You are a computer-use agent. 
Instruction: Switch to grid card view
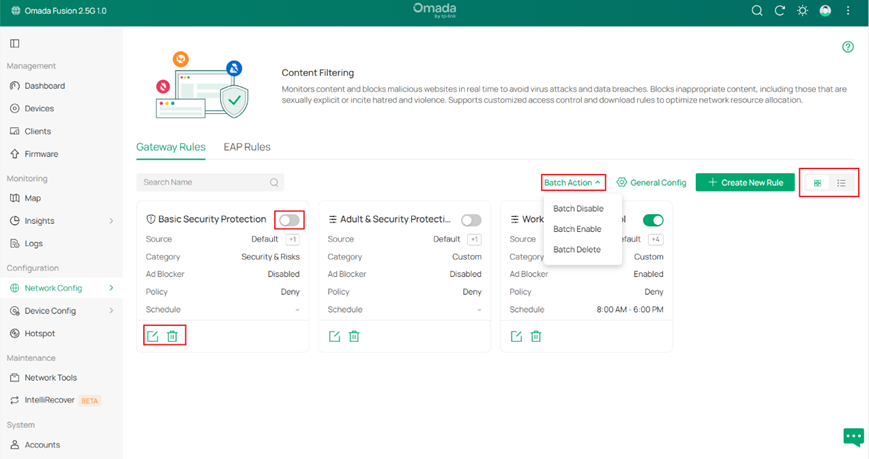[817, 183]
